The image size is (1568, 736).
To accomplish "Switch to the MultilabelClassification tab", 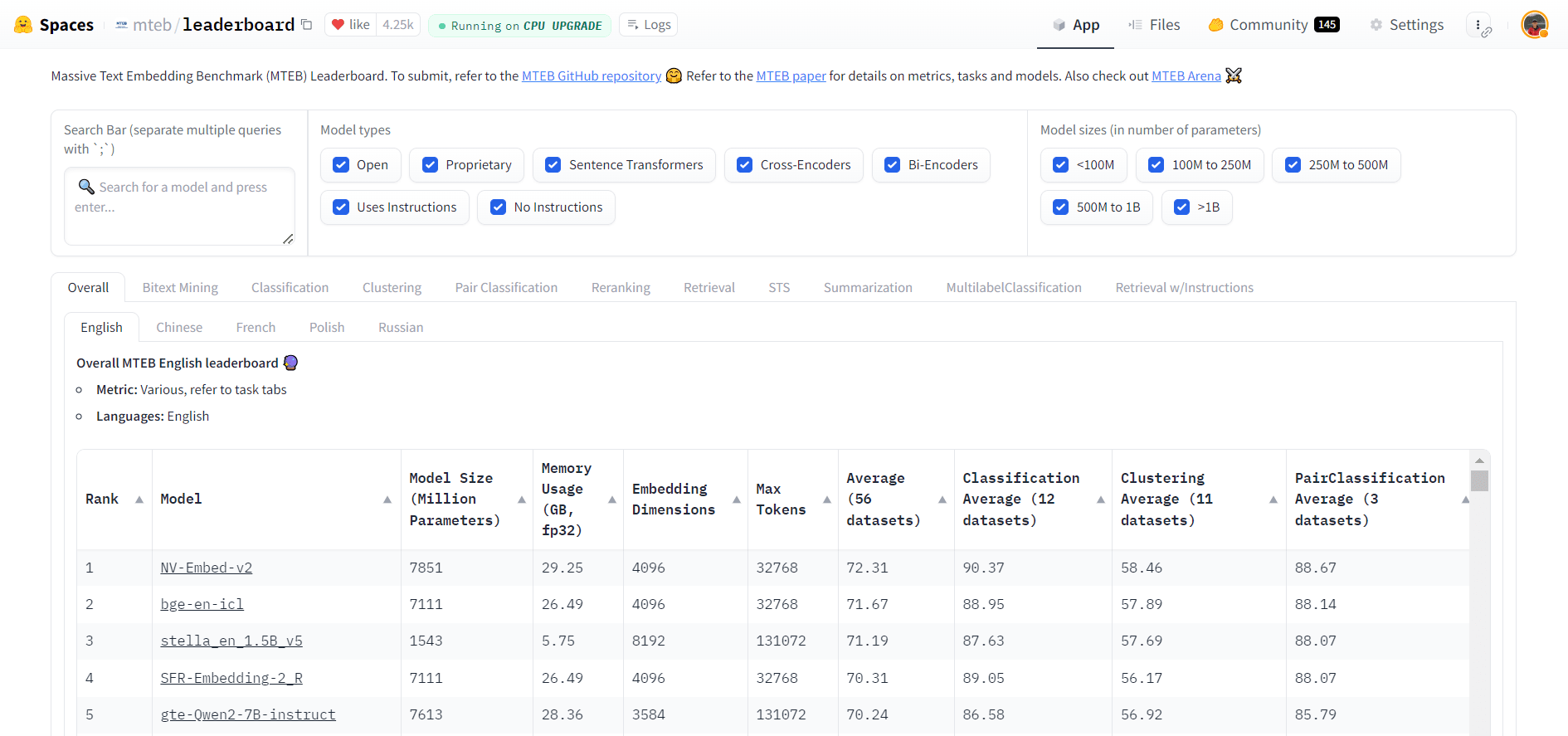I will tap(1014, 288).
